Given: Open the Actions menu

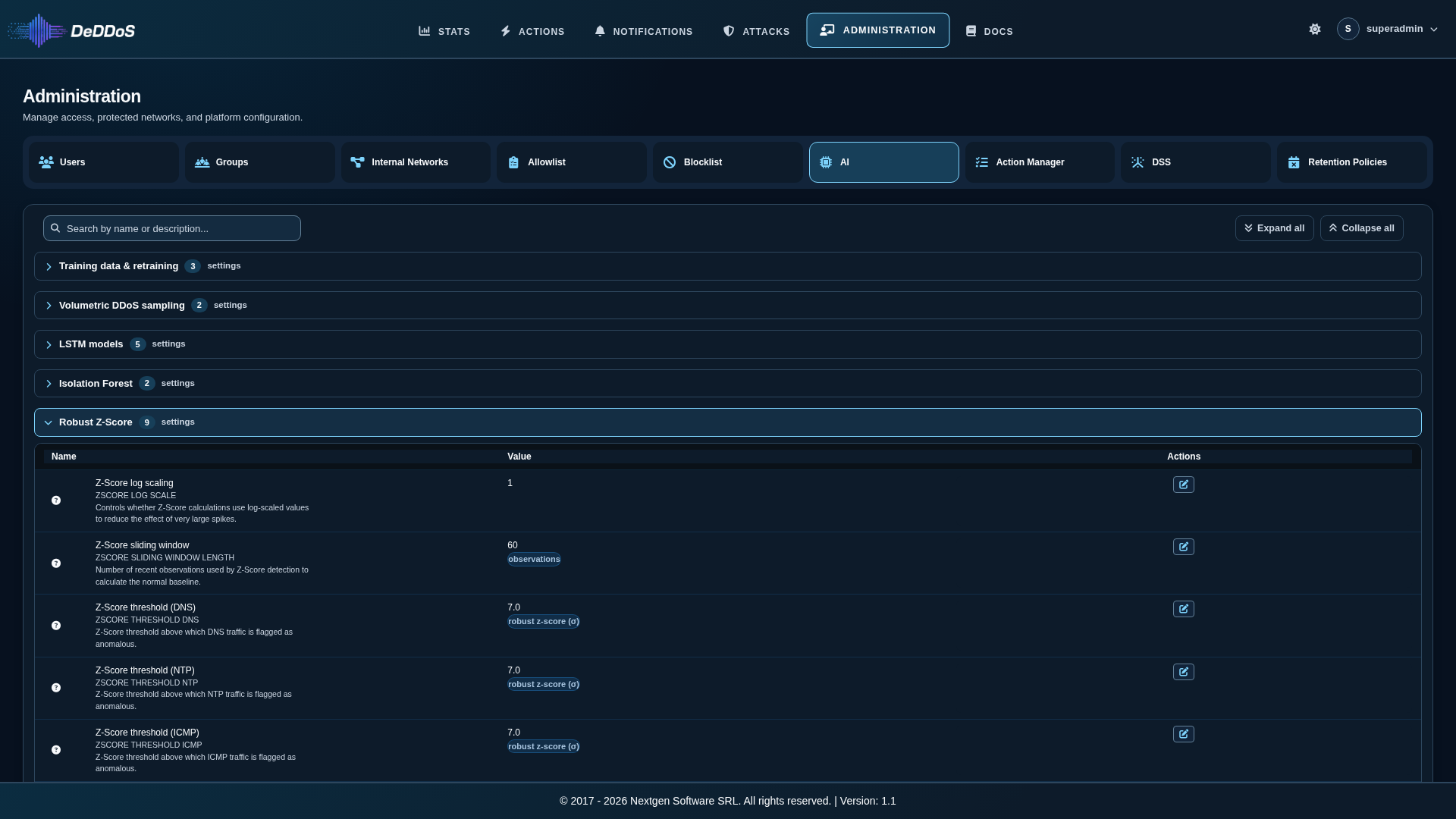Looking at the screenshot, I should pyautogui.click(x=532, y=31).
